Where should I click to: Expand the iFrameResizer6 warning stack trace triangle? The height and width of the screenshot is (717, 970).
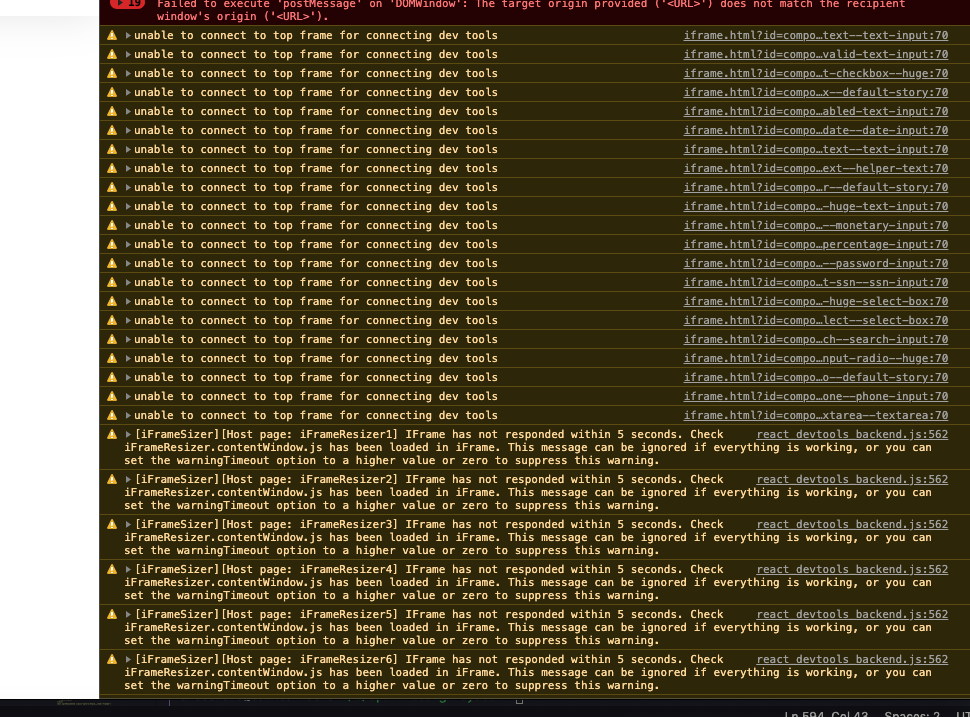click(128, 659)
